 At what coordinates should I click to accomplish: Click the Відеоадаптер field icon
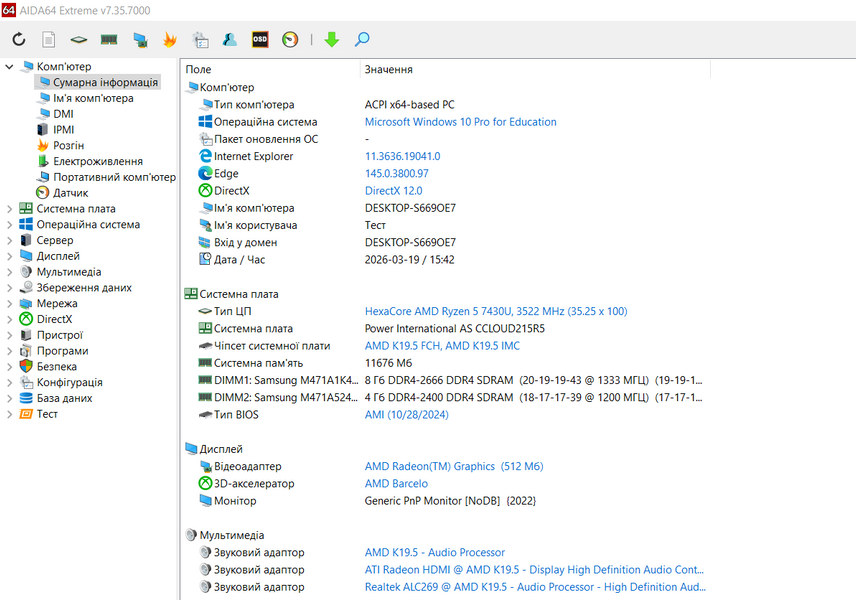[x=205, y=466]
